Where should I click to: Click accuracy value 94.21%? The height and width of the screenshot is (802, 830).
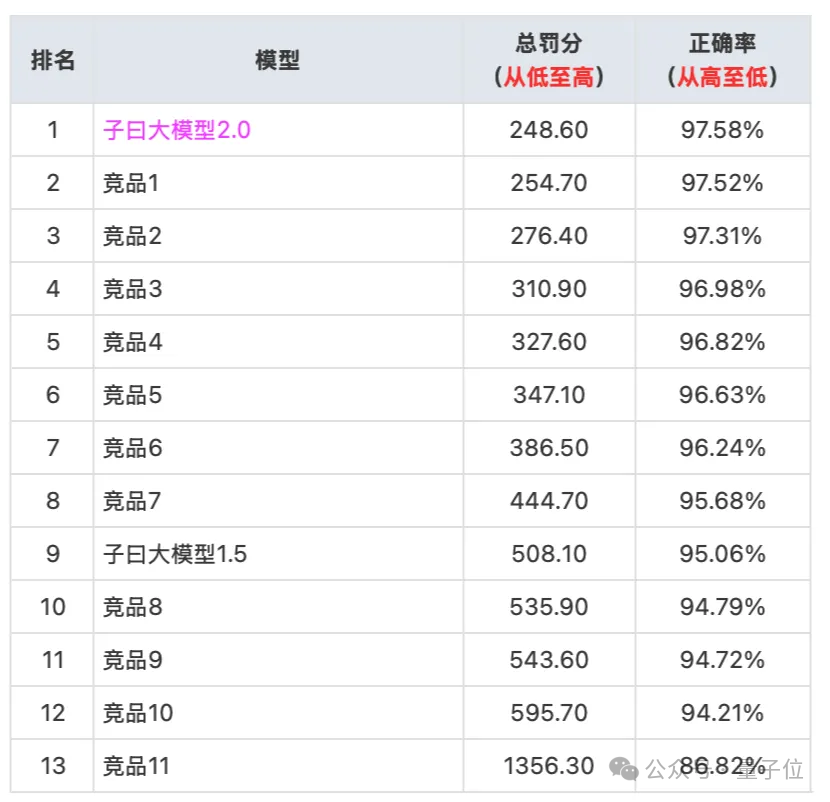(723, 713)
